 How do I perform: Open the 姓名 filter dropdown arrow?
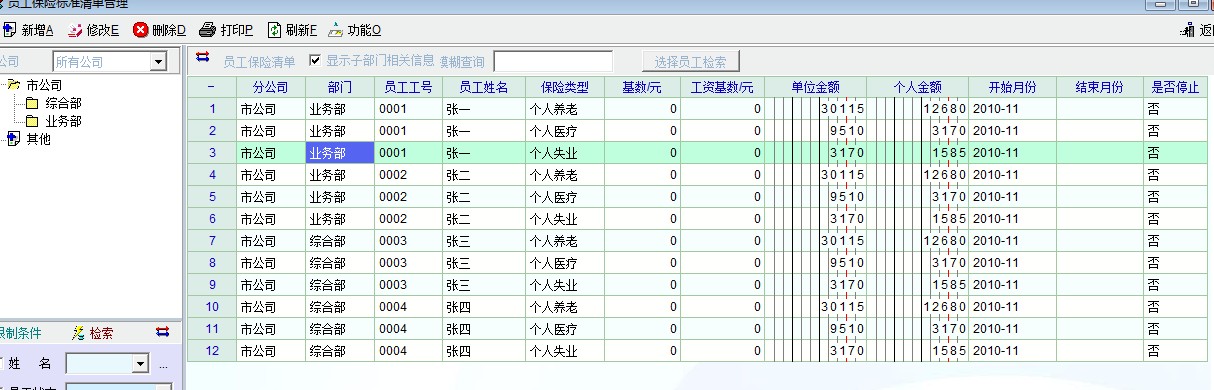[x=139, y=364]
